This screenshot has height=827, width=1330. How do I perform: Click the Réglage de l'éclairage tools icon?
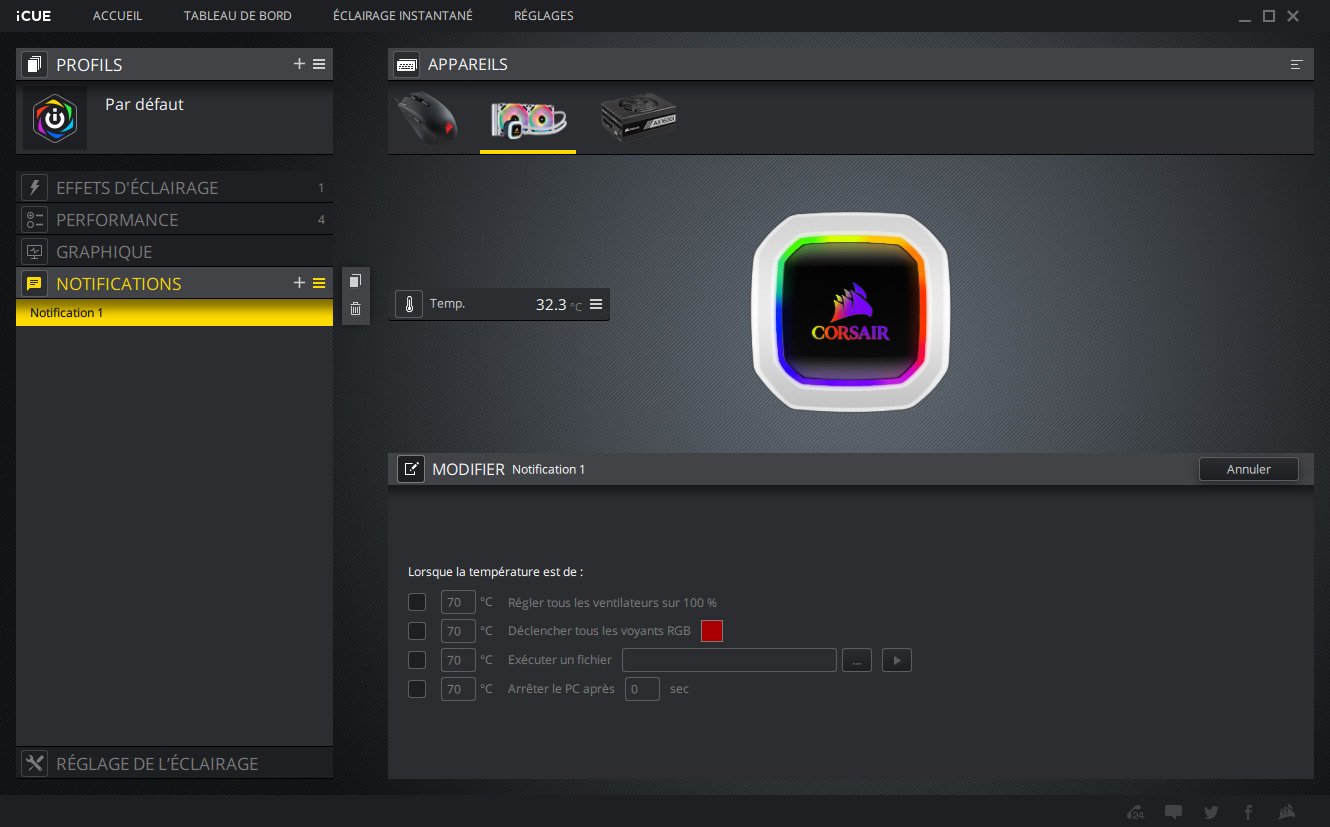35,763
